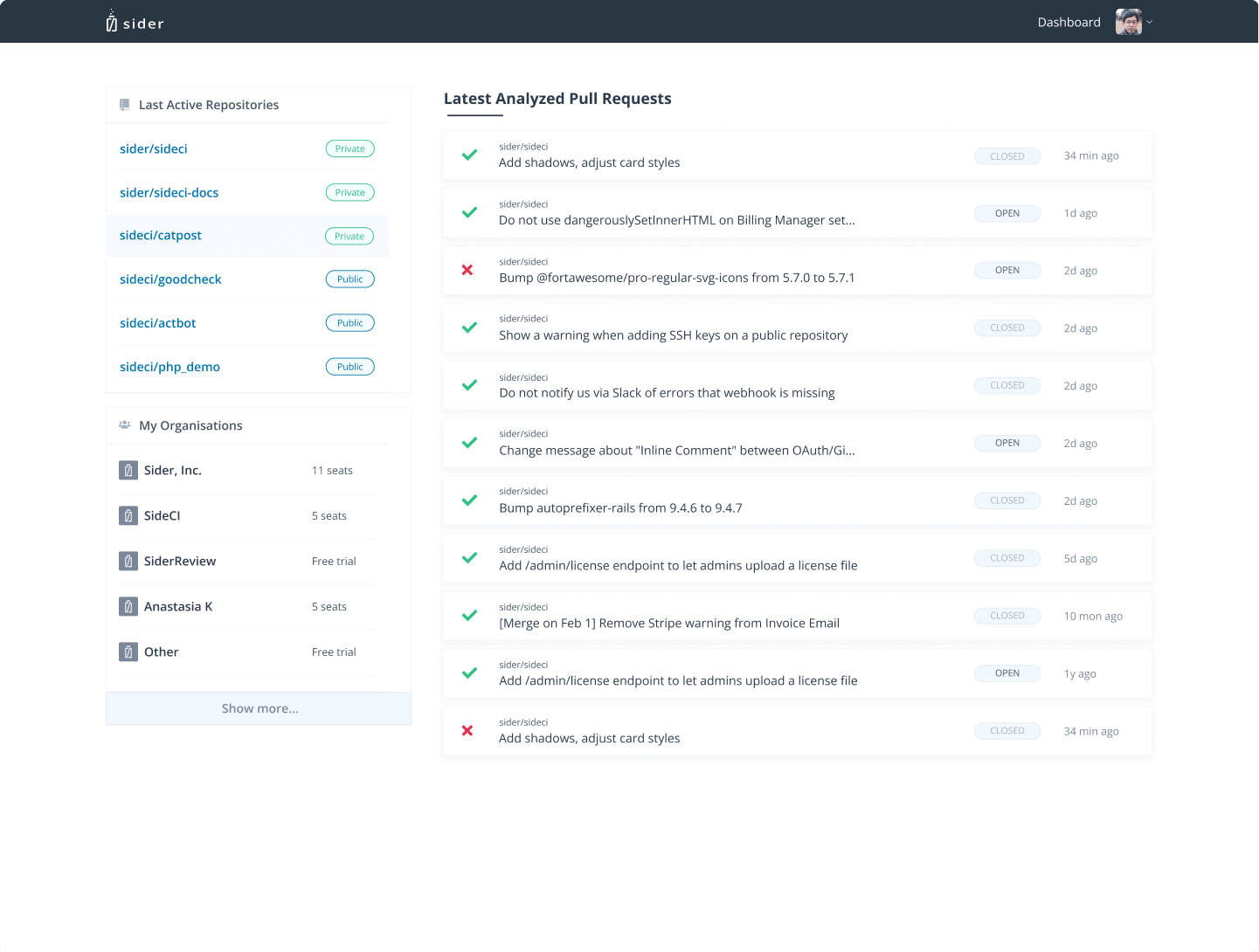This screenshot has width=1259, height=952.
Task: Open 'Bump @fortawesome/pro-regular-svg-icons from 5.7.0 to 5.7.1' request
Action: point(677,278)
